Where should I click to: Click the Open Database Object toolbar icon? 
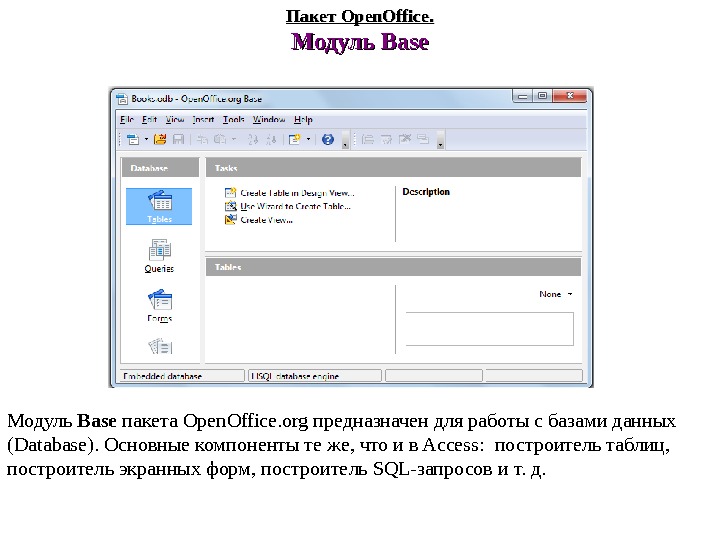(367, 139)
